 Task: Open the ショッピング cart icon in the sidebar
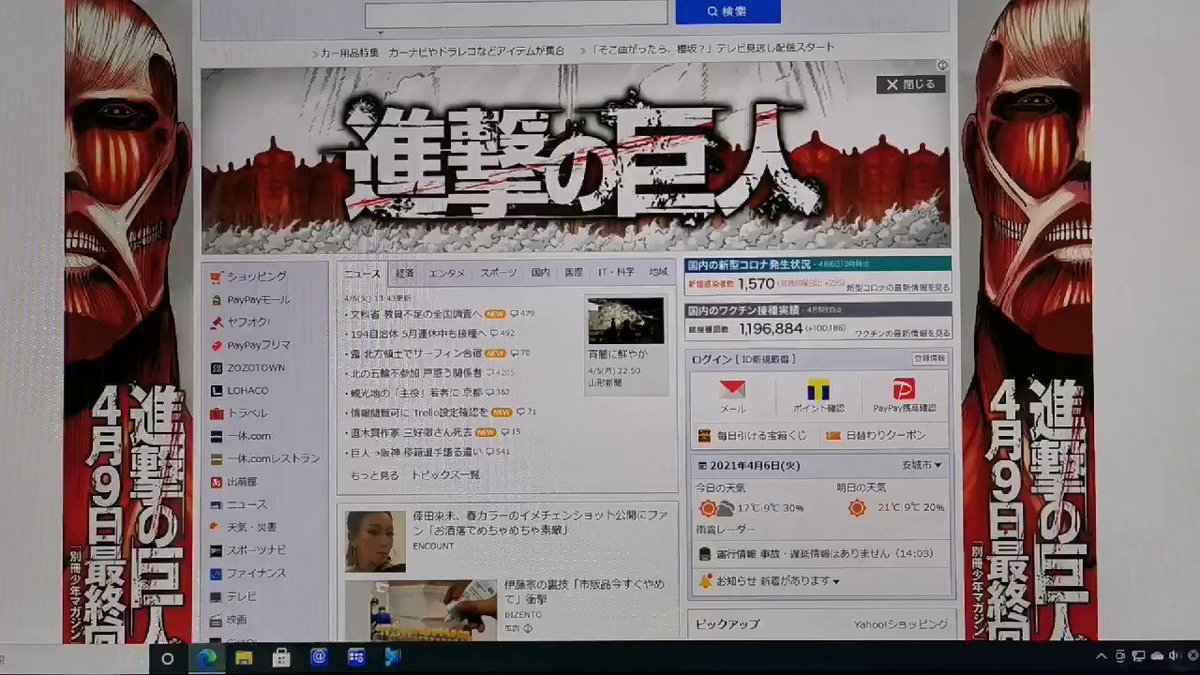click(215, 276)
